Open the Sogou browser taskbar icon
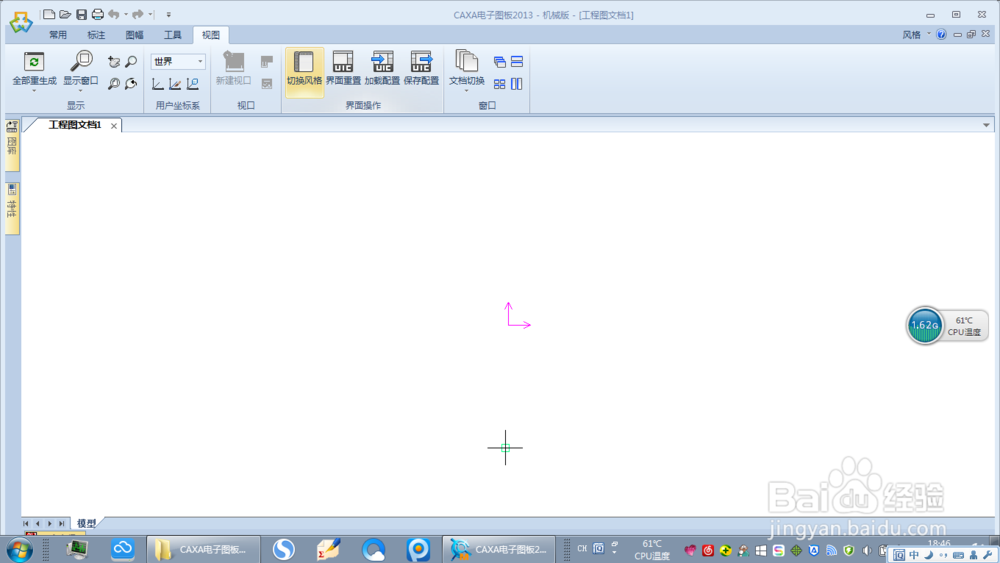Screen dimensions: 1000x563 pos(284,549)
